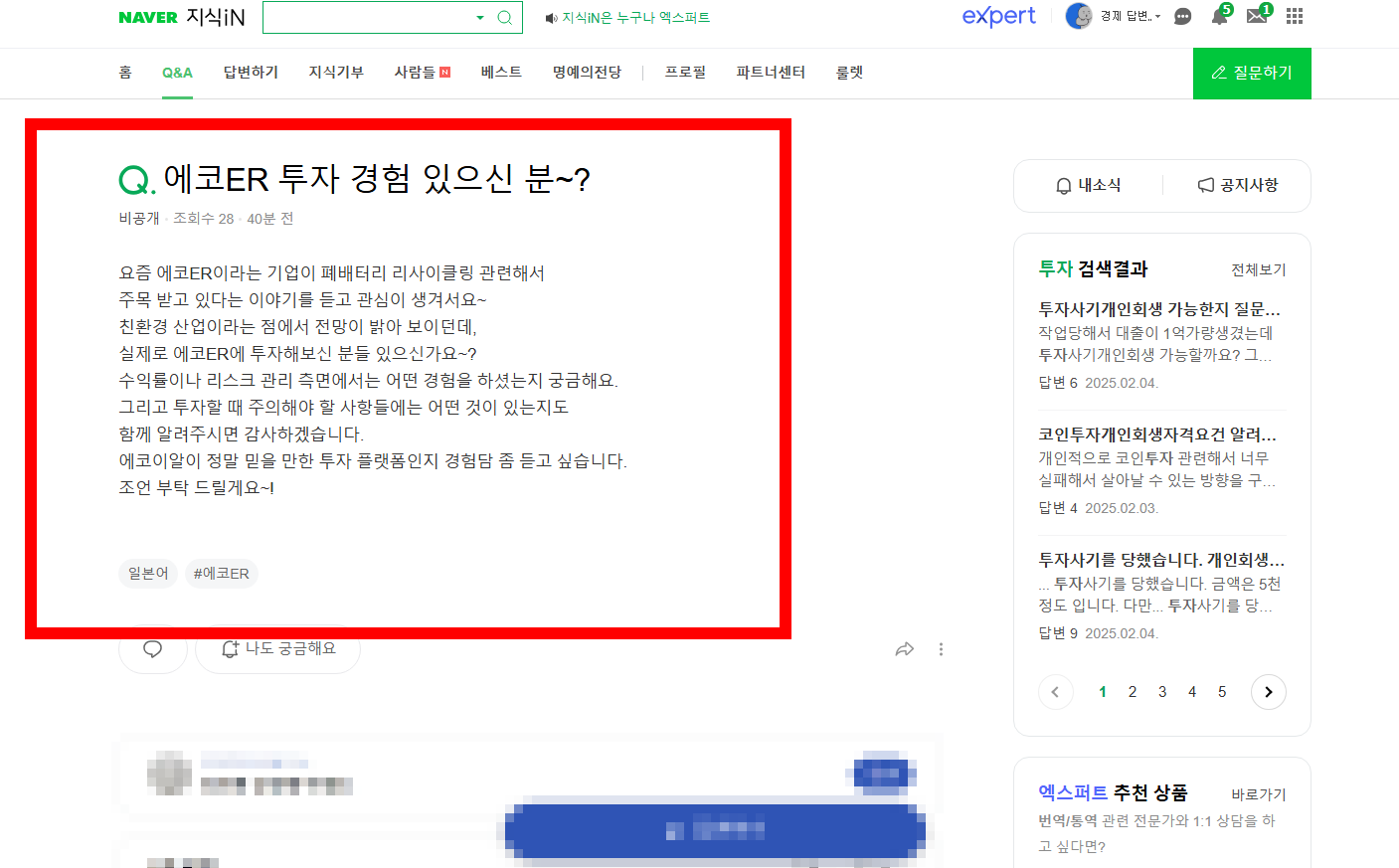Select search results page 4
Viewport: 1399px width, 868px height.
click(1192, 692)
